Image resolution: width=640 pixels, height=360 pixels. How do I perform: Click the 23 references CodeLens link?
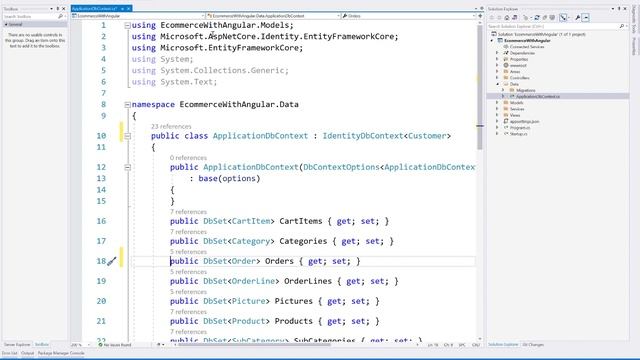[171, 127]
